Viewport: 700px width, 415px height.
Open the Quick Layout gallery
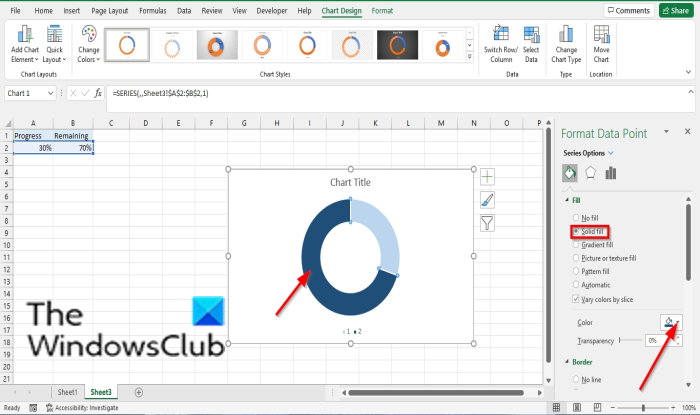point(54,44)
